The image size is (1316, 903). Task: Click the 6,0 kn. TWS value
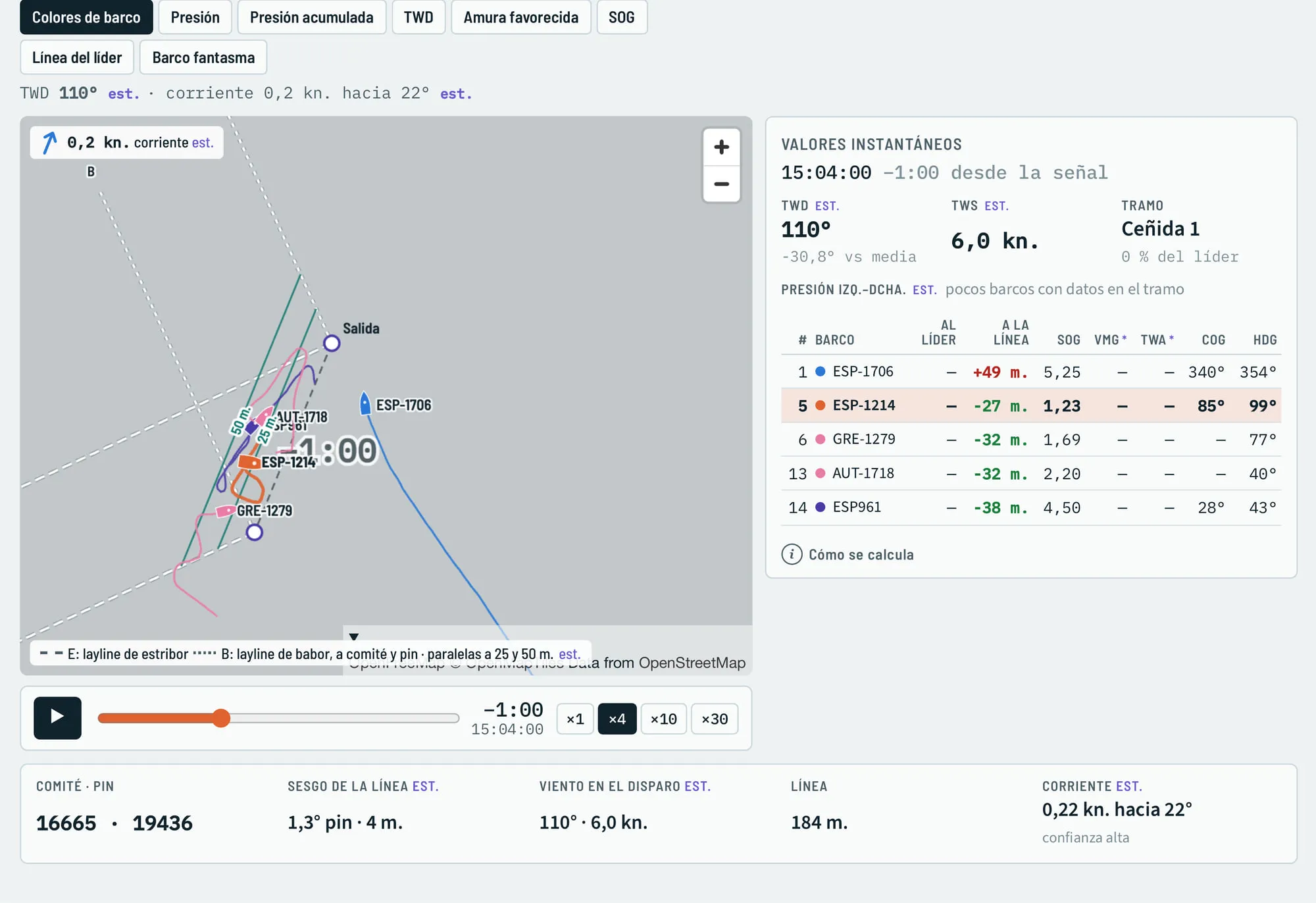994,241
